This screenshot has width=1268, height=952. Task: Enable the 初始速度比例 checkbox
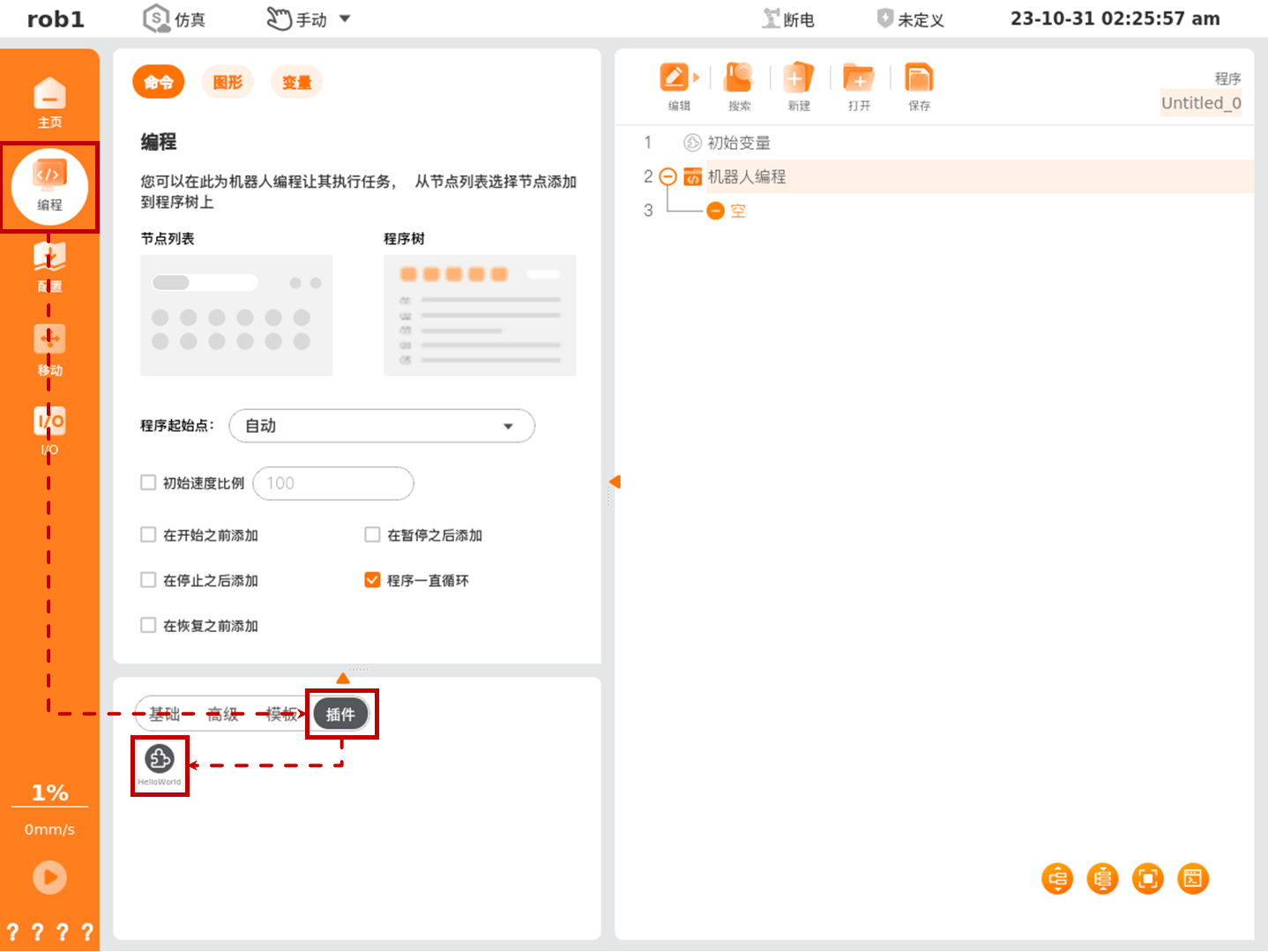tap(148, 482)
